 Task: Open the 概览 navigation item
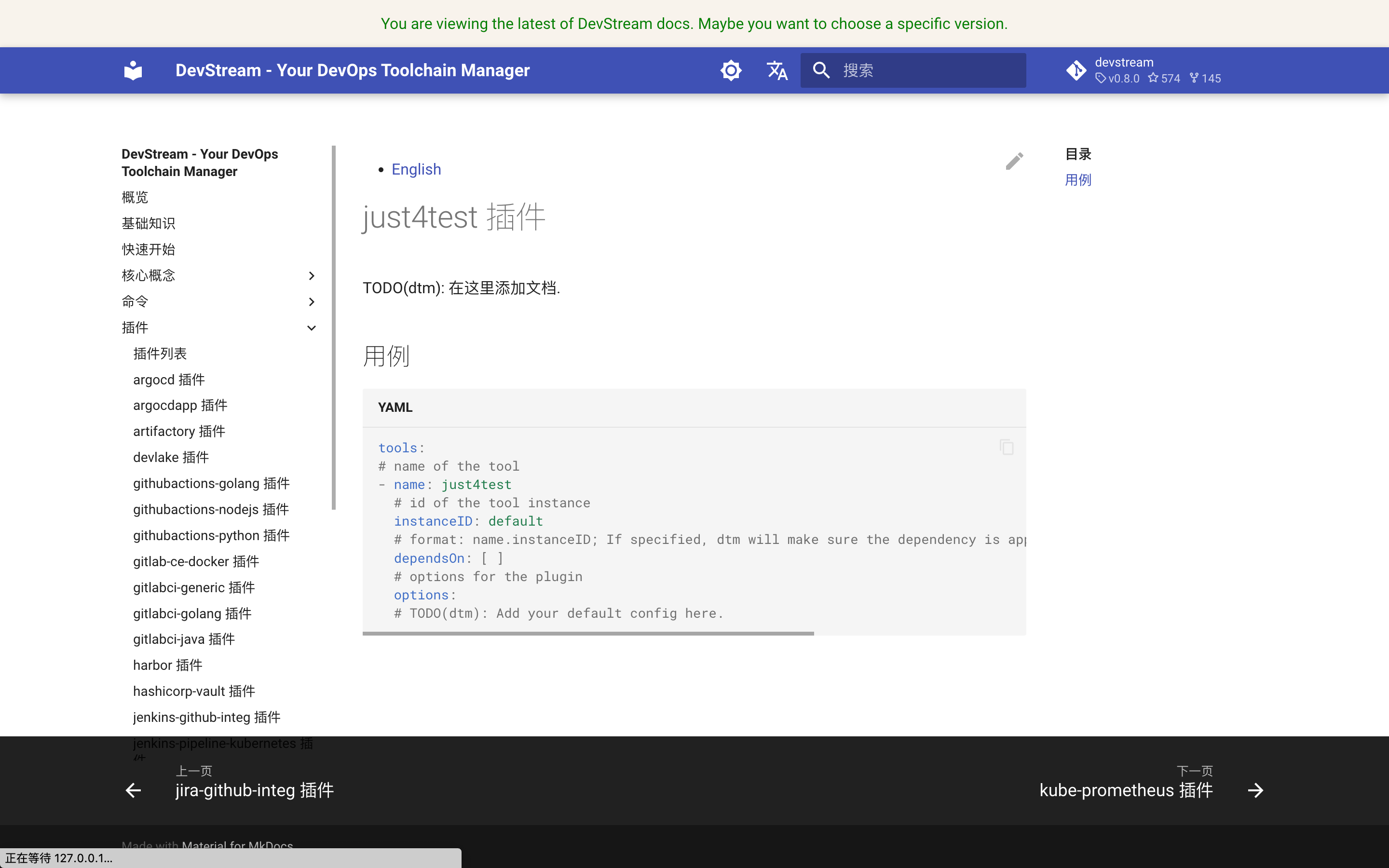click(135, 198)
